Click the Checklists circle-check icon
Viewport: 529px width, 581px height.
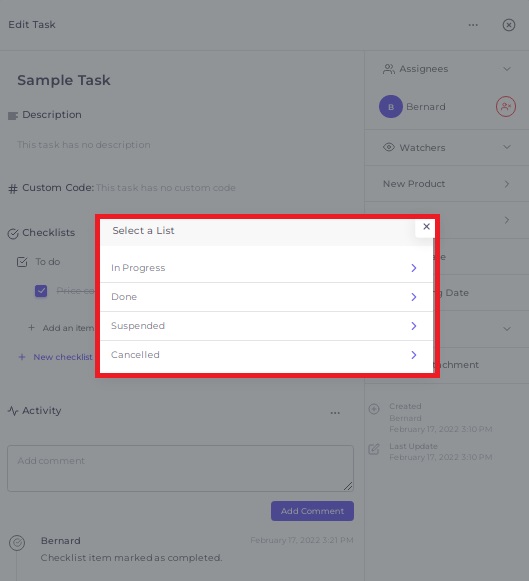13,234
